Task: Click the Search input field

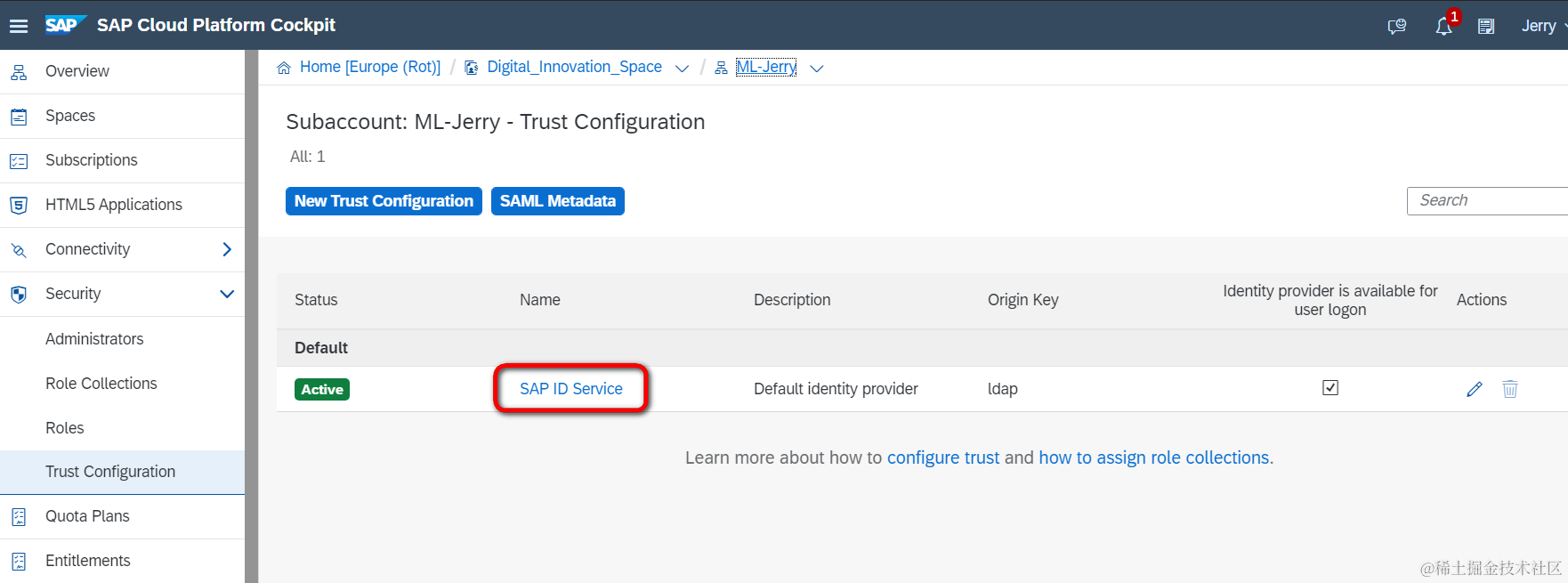Action: pyautogui.click(x=1487, y=201)
